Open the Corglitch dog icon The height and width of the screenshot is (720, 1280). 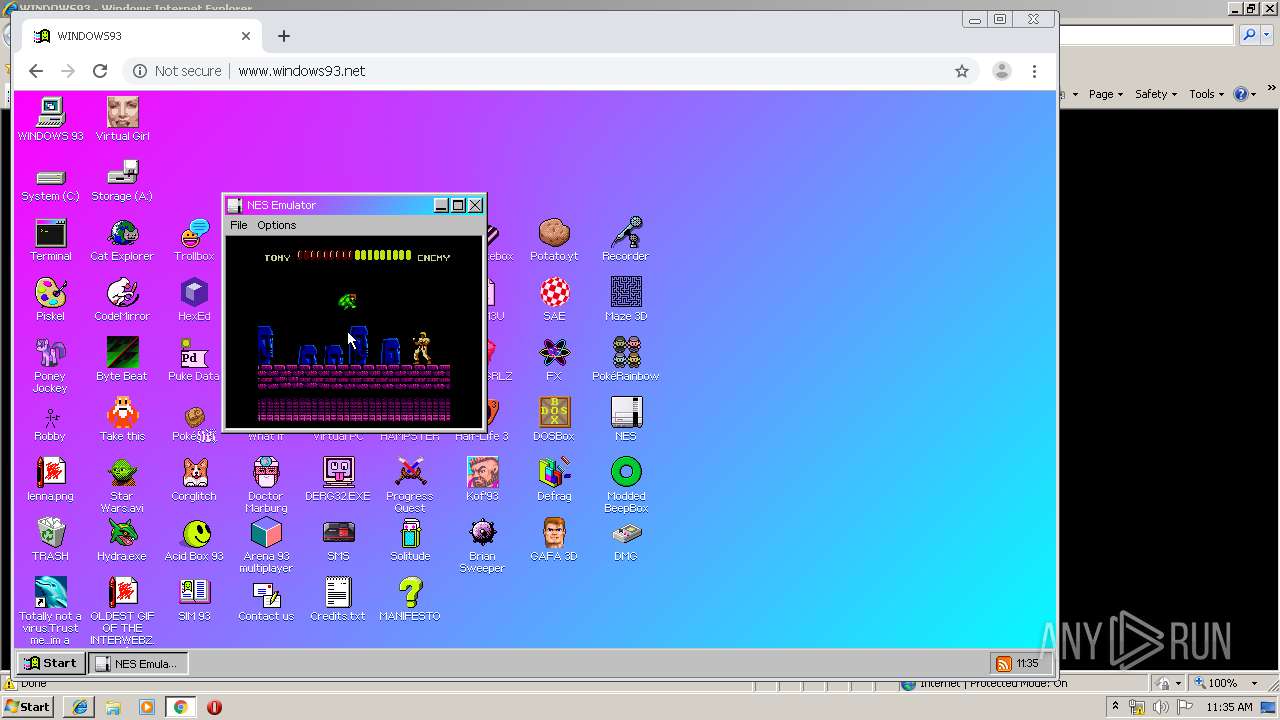194,479
